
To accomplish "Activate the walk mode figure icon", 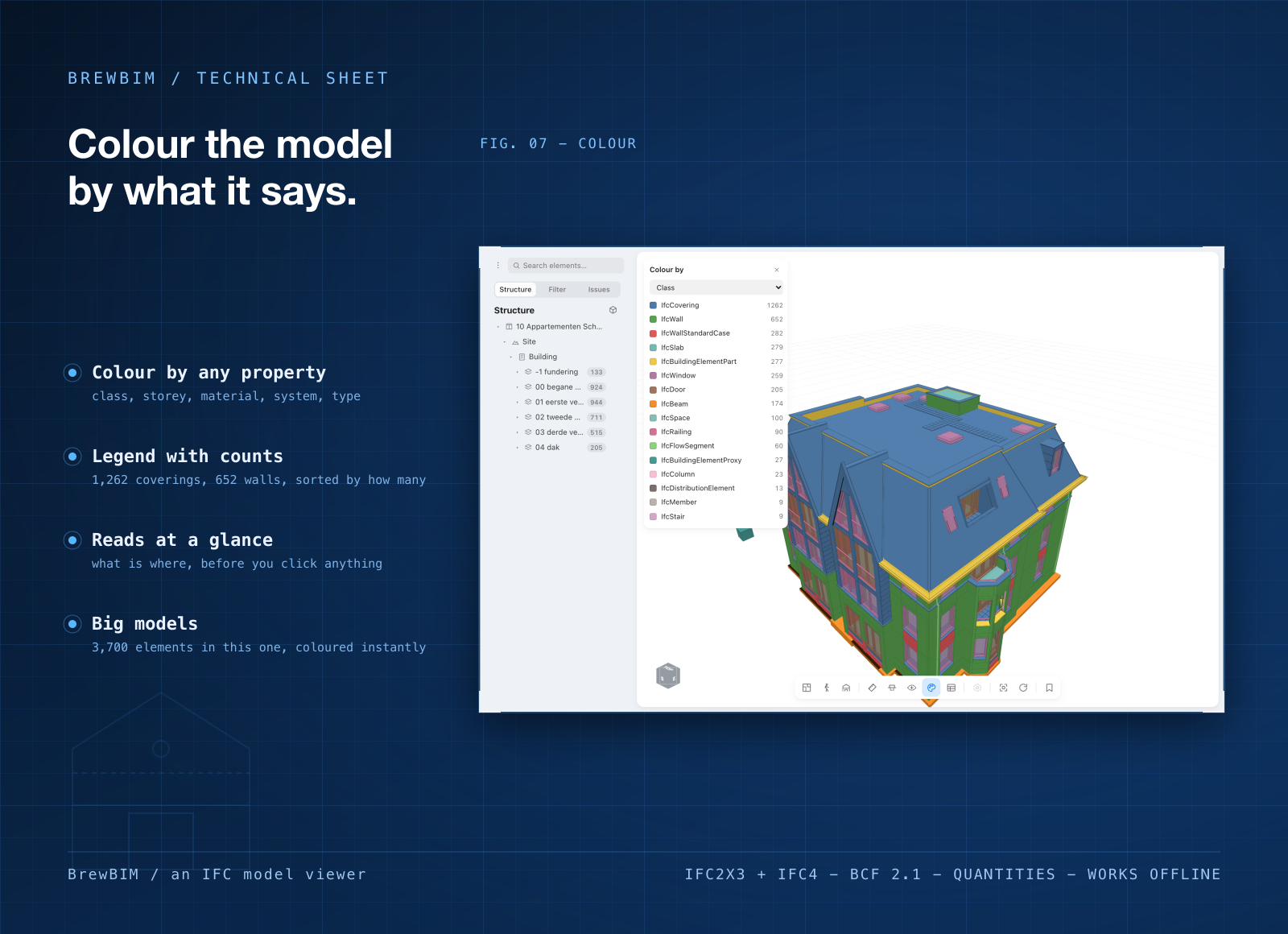I will click(x=827, y=688).
